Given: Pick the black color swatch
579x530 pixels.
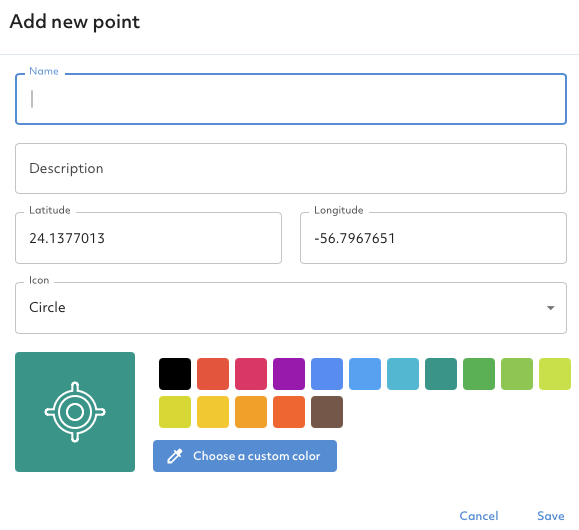Looking at the screenshot, I should [x=175, y=374].
